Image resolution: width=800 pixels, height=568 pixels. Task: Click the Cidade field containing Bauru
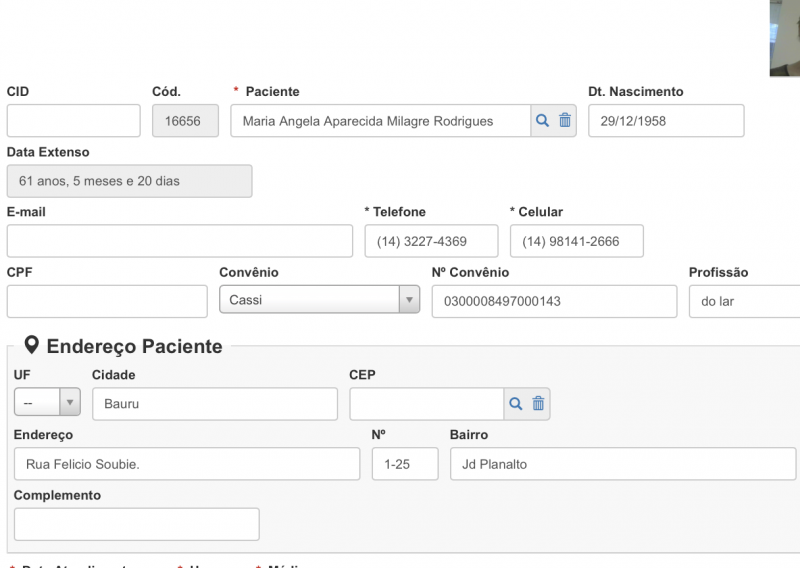(x=214, y=404)
